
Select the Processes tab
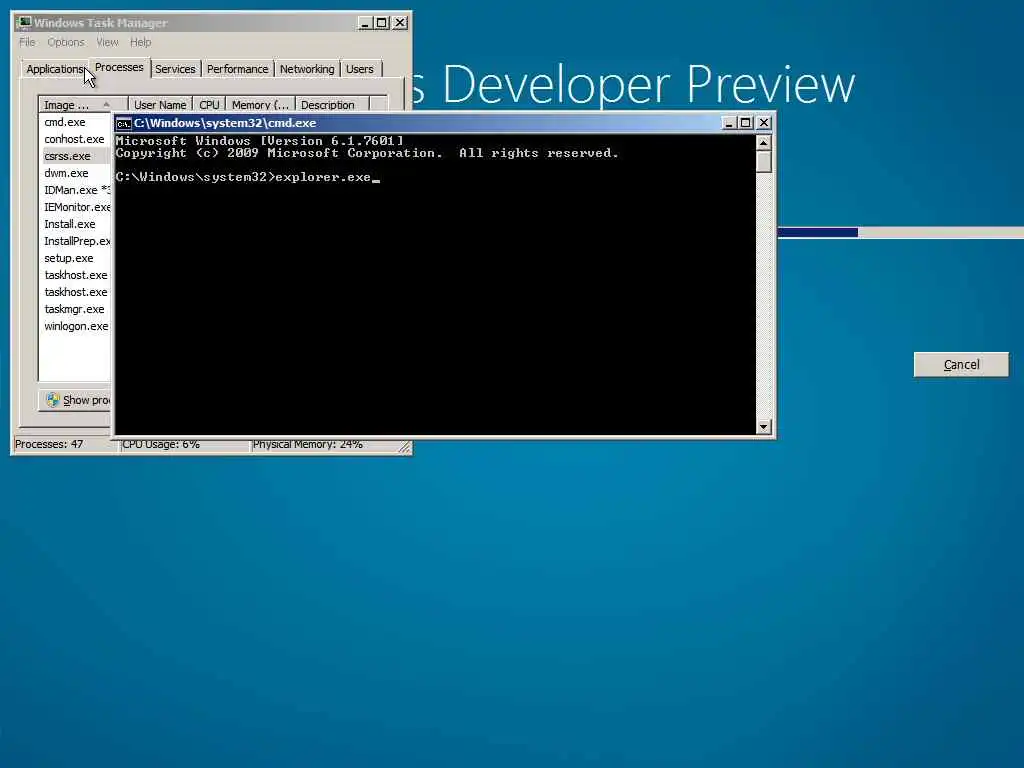pyautogui.click(x=119, y=67)
